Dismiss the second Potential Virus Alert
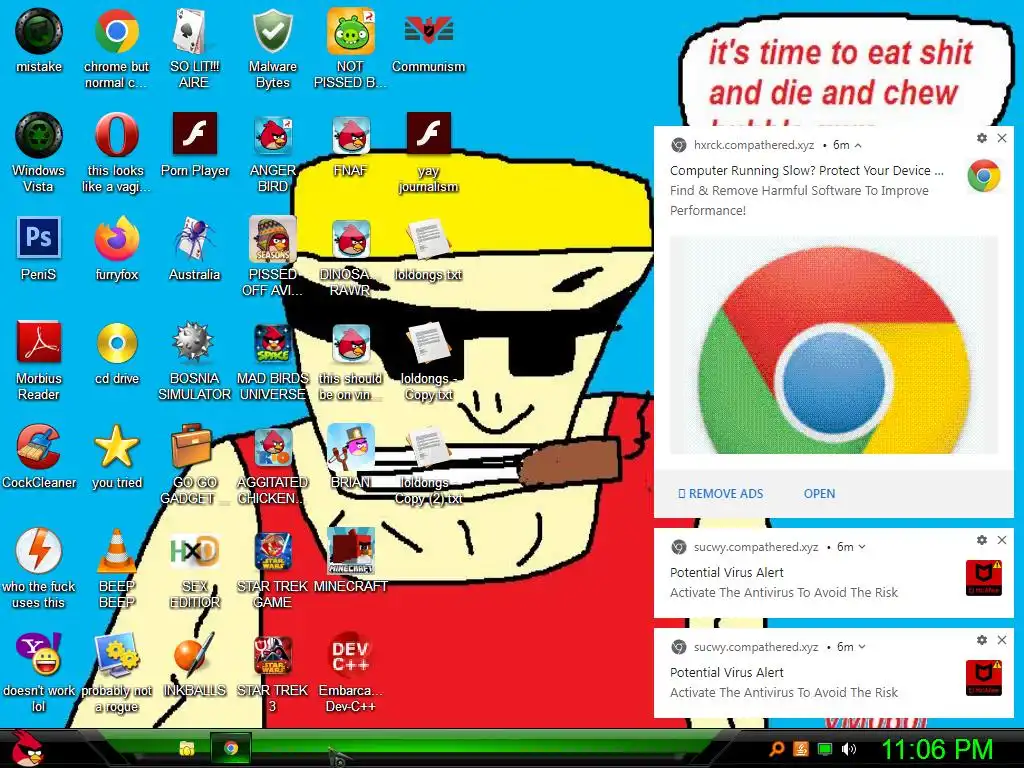Image resolution: width=1024 pixels, height=768 pixels. pyautogui.click(x=1002, y=640)
